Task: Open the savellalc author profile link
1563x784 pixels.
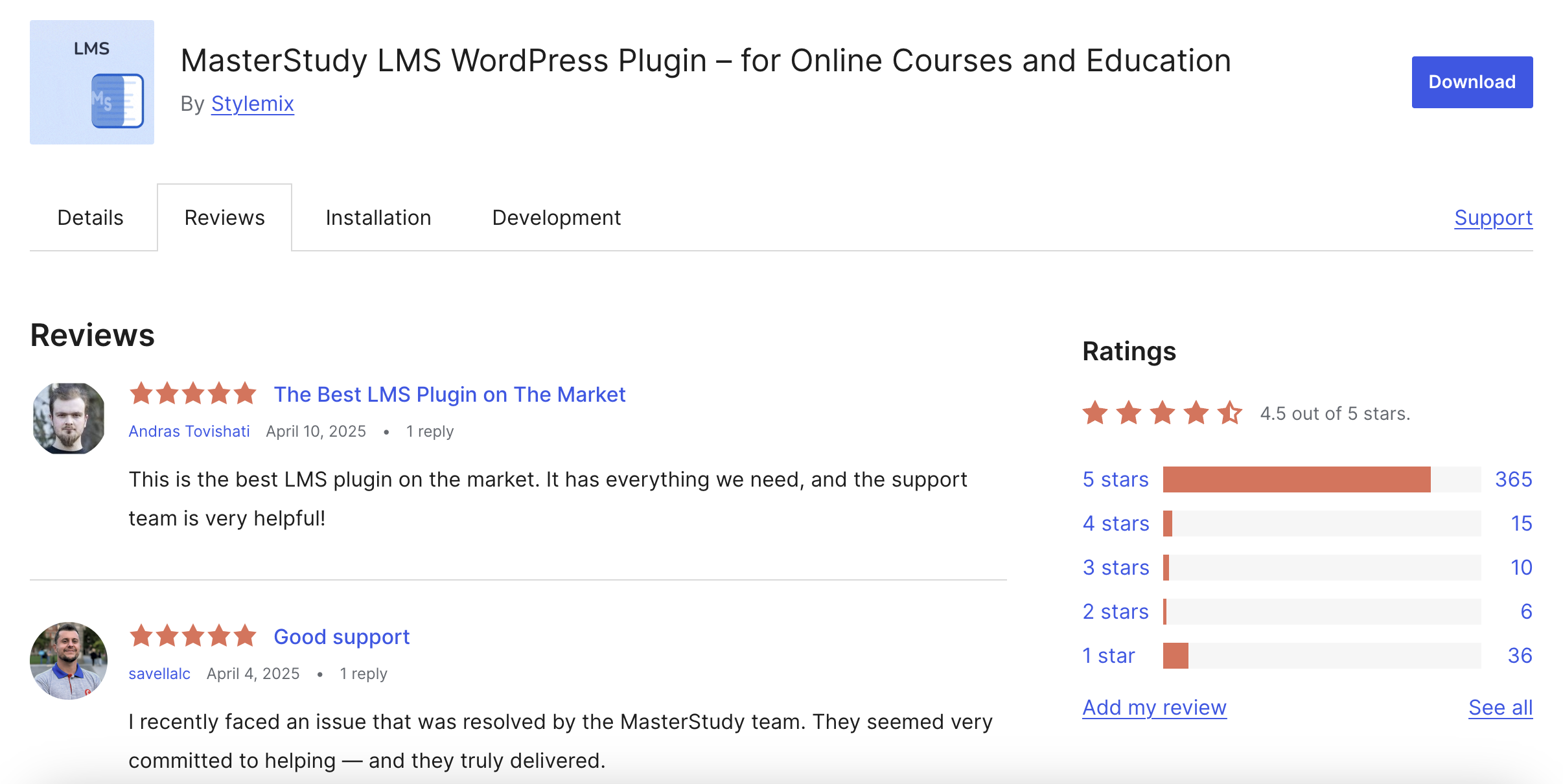Action: (159, 674)
